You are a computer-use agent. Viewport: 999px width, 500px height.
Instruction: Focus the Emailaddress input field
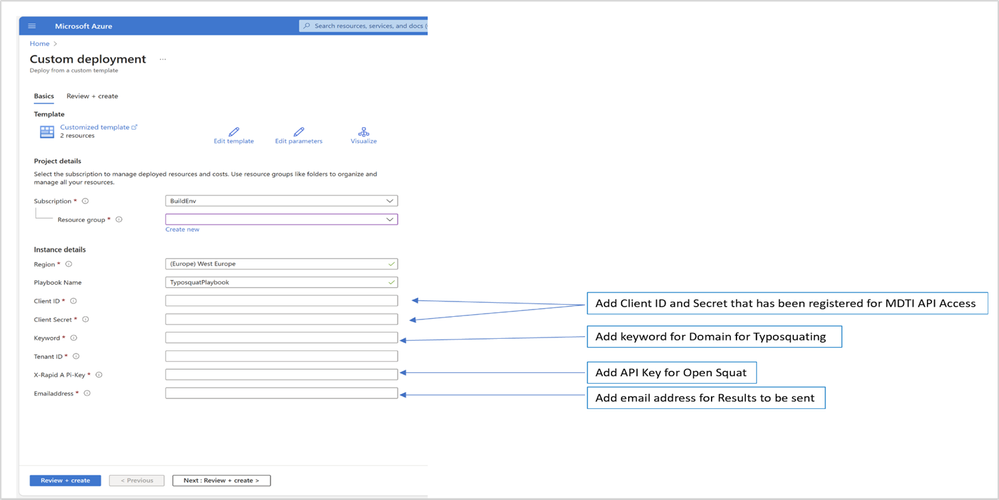coord(282,393)
